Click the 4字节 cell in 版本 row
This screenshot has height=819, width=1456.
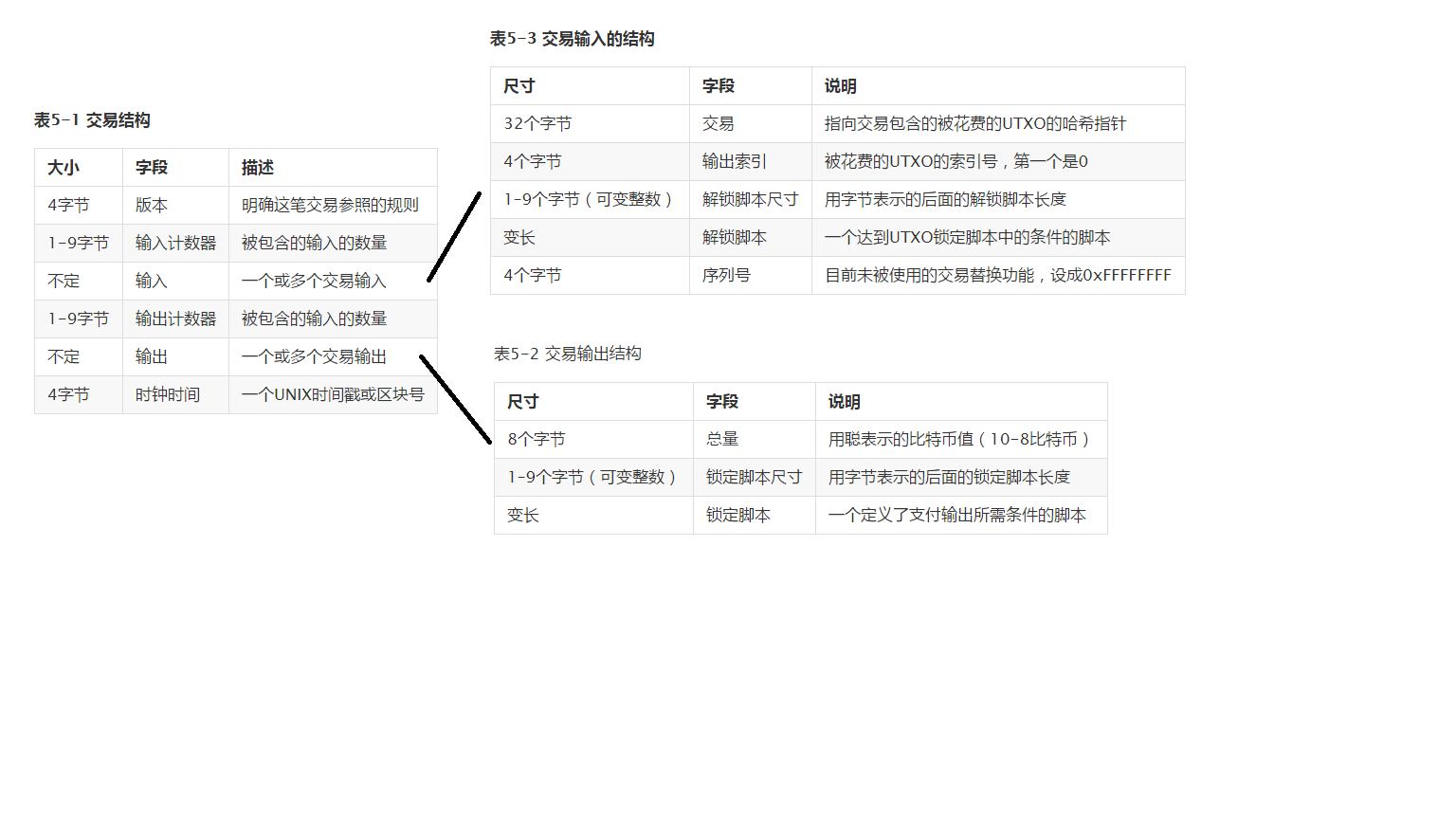pos(79,206)
